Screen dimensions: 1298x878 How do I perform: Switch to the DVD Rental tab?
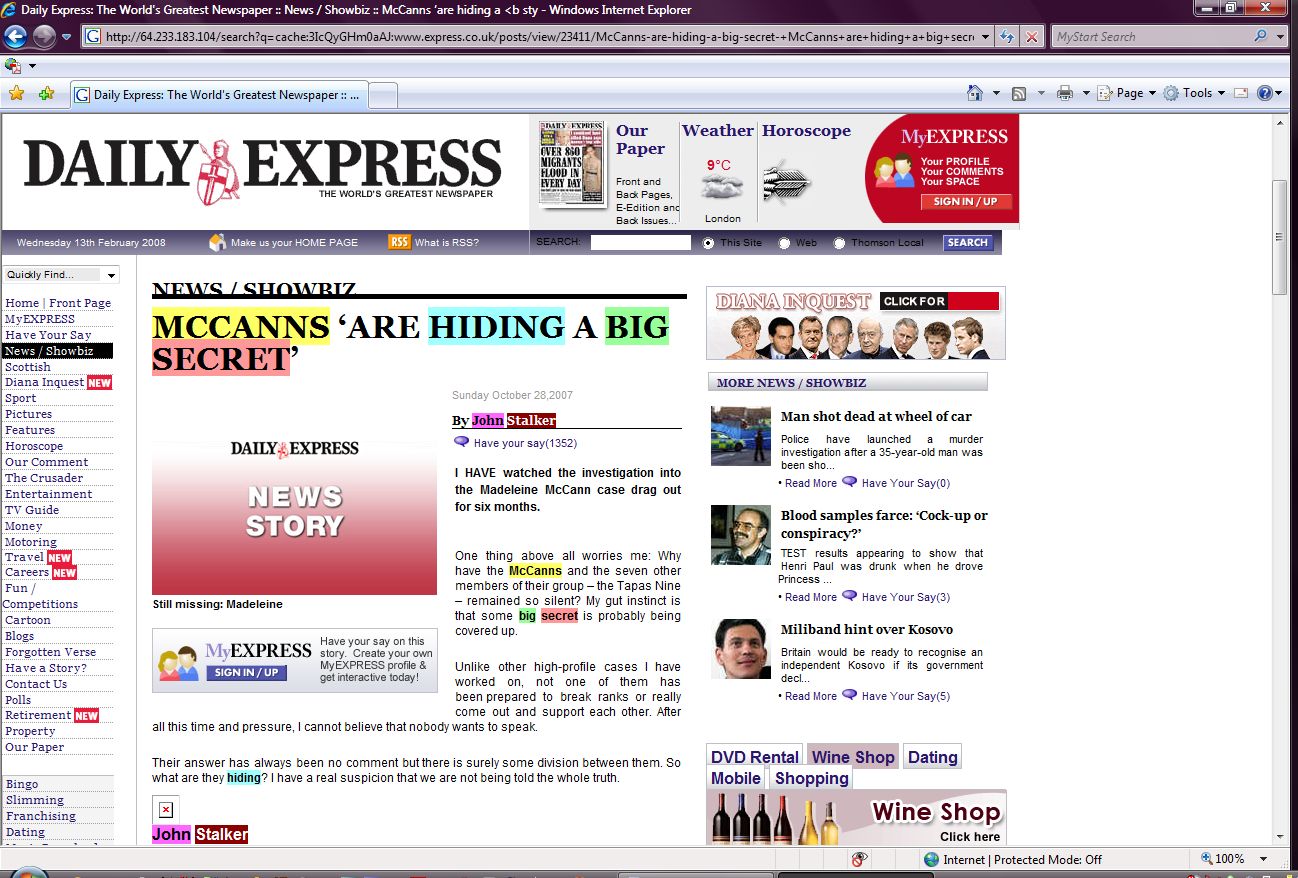click(754, 757)
